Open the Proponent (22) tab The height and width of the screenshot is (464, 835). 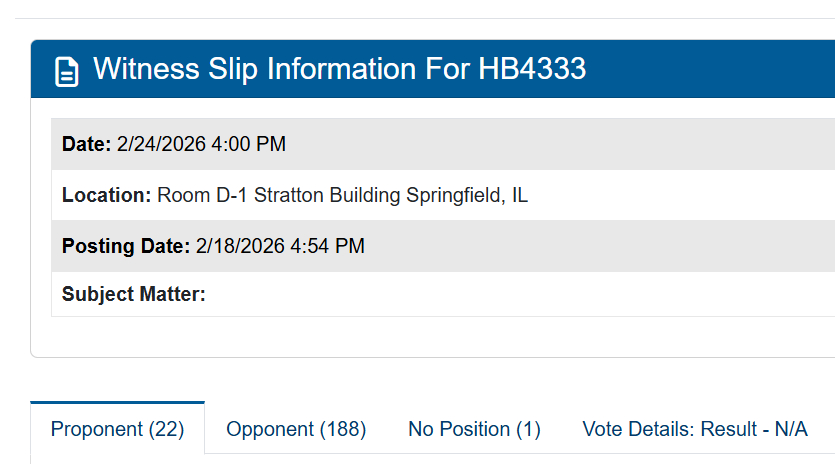pyautogui.click(x=117, y=430)
